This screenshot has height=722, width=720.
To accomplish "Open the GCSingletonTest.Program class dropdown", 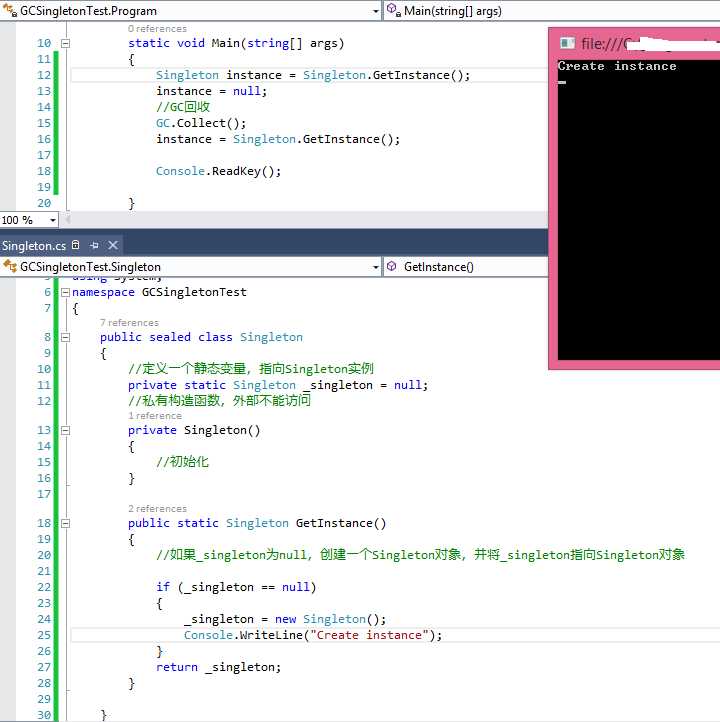I will pyautogui.click(x=376, y=11).
